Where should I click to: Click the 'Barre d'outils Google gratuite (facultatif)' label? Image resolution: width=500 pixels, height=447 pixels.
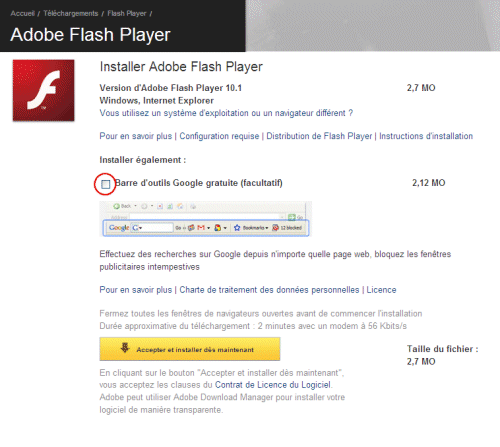[x=199, y=183]
